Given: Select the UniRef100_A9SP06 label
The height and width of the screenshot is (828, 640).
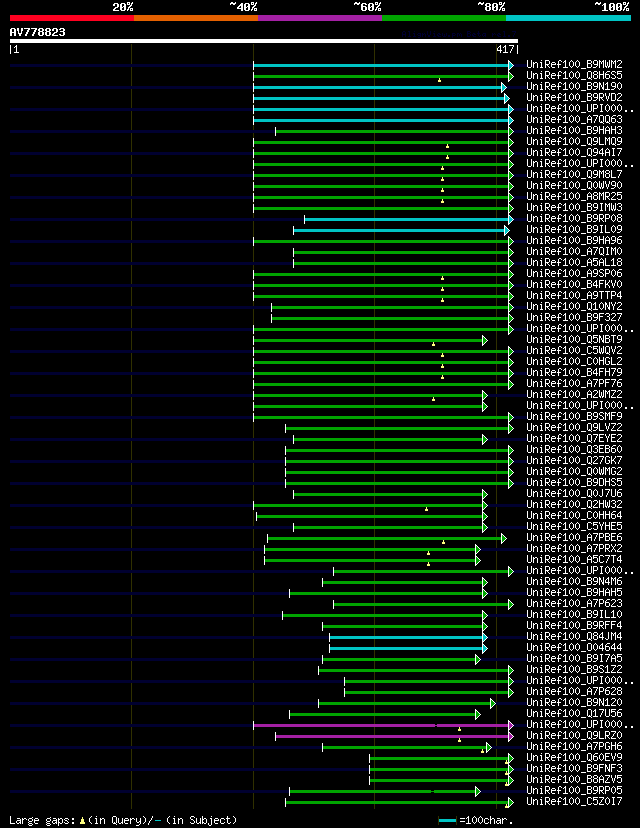Looking at the screenshot, I should tap(575, 274).
